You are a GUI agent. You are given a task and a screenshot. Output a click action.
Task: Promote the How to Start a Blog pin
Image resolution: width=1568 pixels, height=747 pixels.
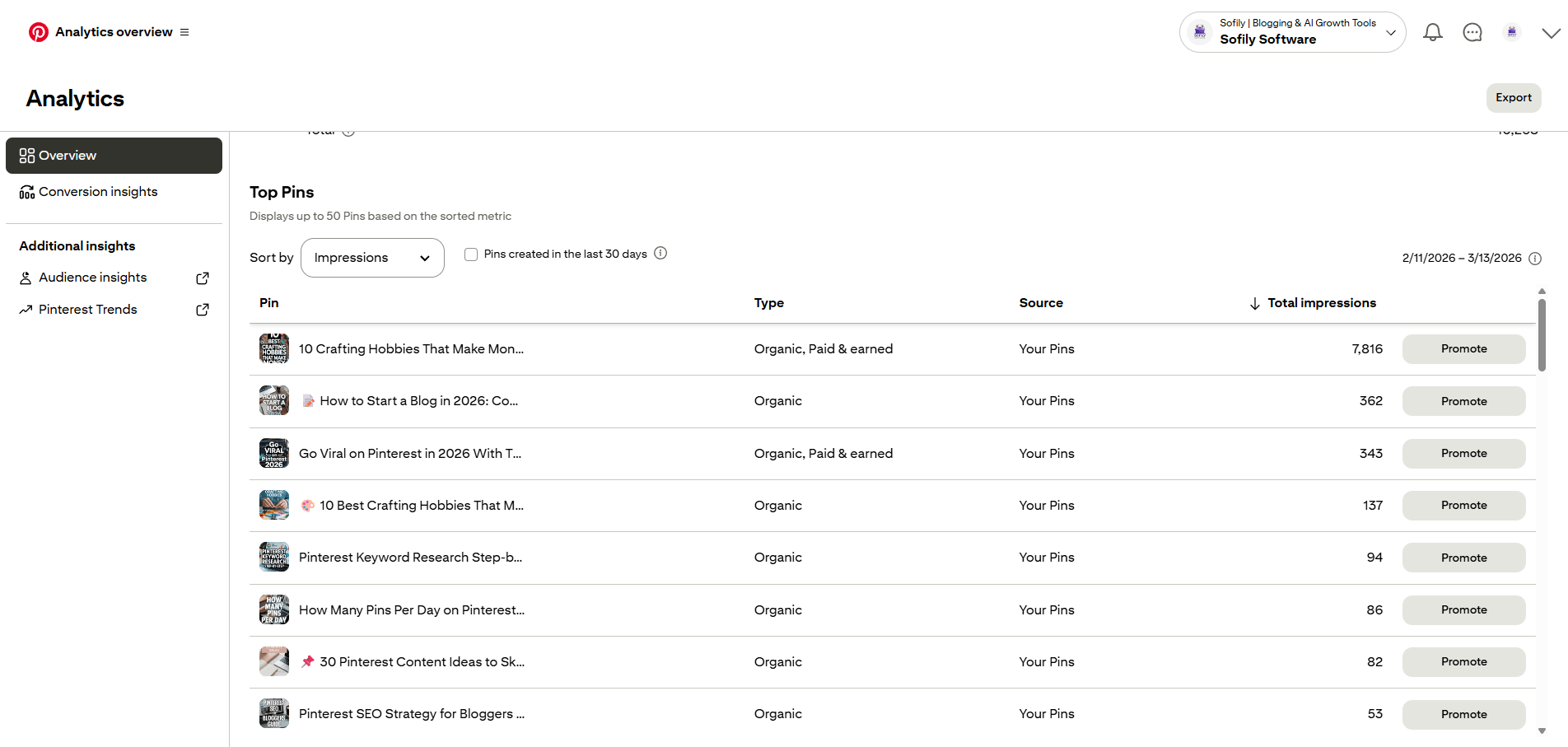click(1463, 401)
